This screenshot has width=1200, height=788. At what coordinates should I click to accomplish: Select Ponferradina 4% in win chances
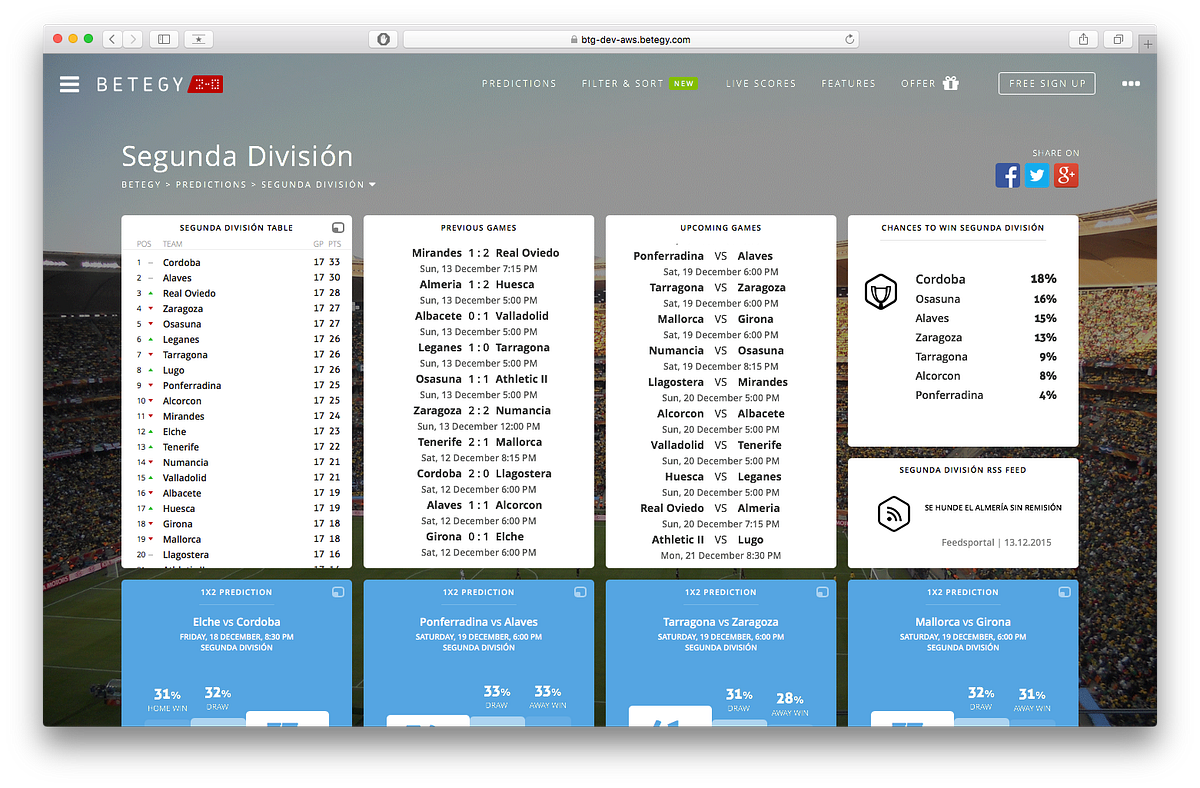pyautogui.click(x=985, y=395)
